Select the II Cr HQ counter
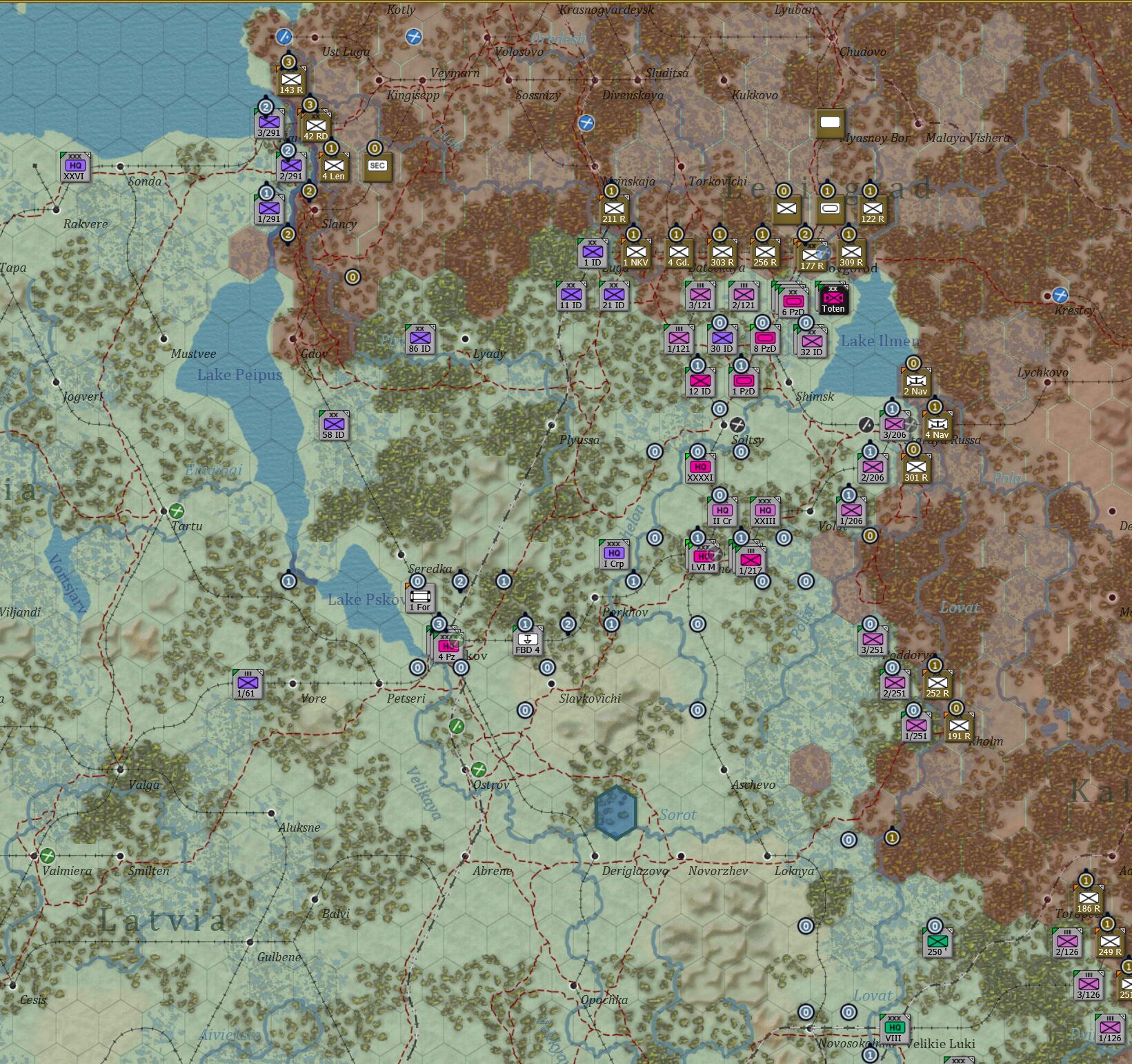This screenshot has width=1132, height=1064. pyautogui.click(x=722, y=512)
